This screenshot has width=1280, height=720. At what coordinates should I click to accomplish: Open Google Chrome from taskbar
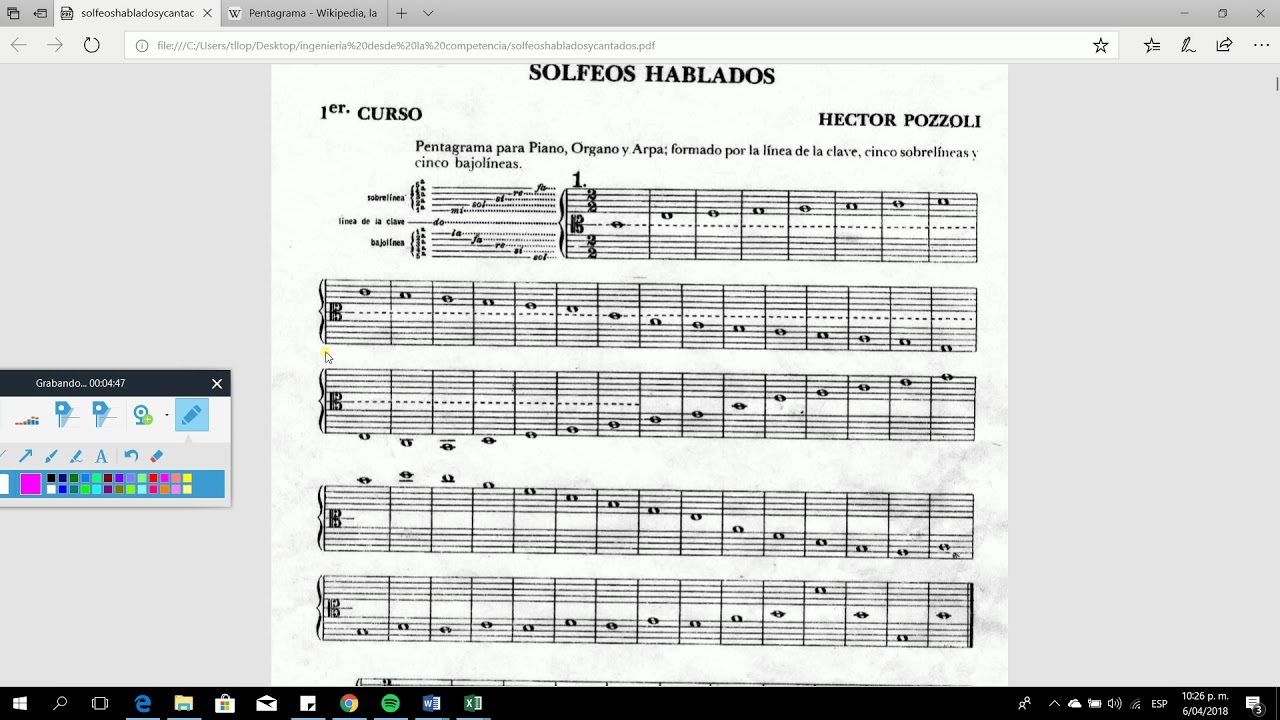pyautogui.click(x=349, y=703)
